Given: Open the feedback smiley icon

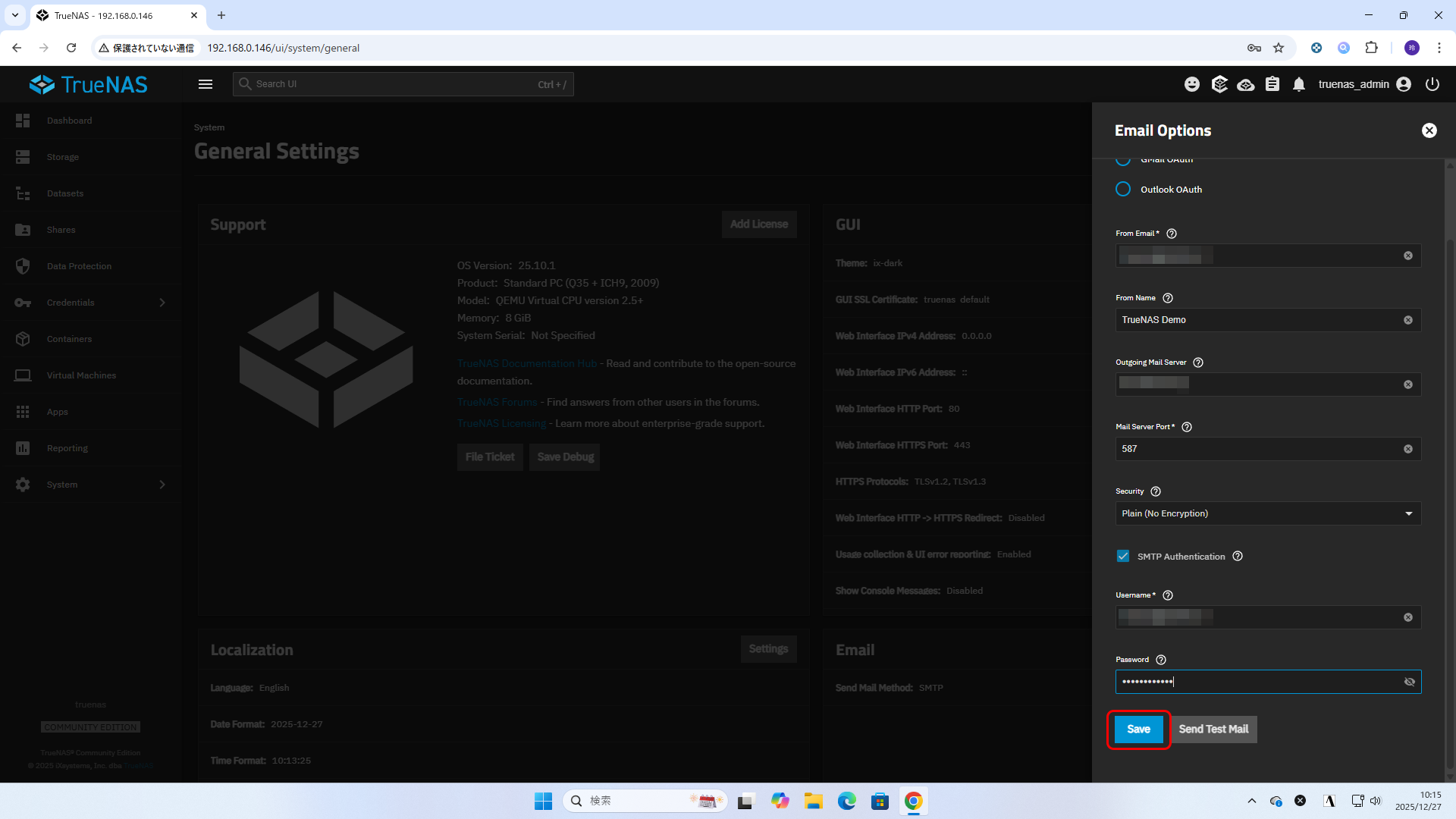Looking at the screenshot, I should [x=1192, y=84].
